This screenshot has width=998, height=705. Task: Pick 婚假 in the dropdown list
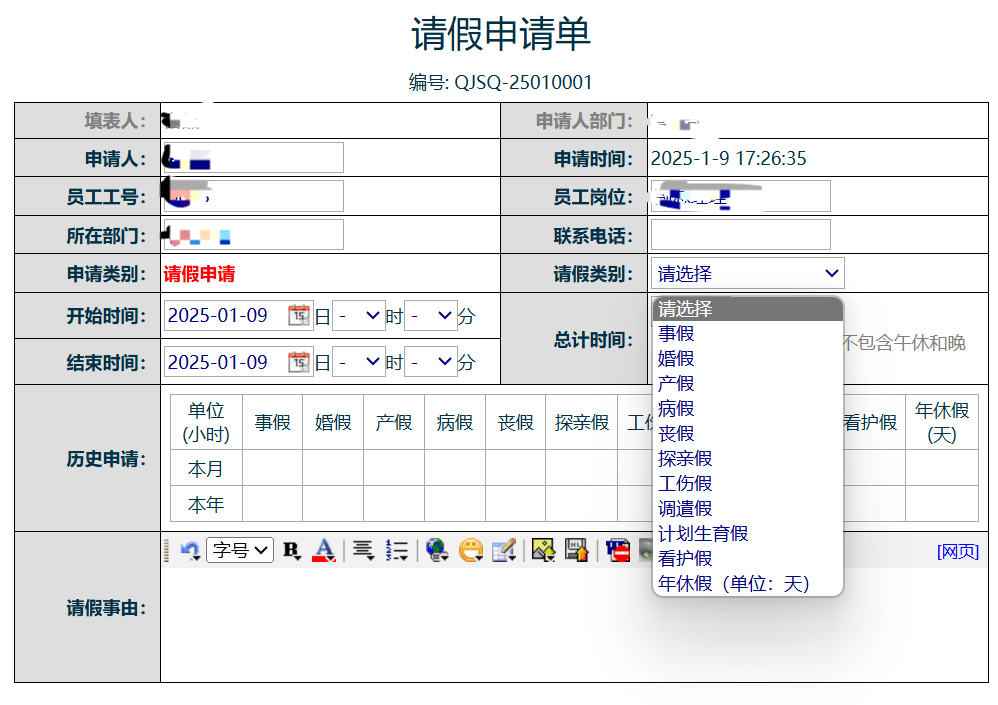coord(676,358)
